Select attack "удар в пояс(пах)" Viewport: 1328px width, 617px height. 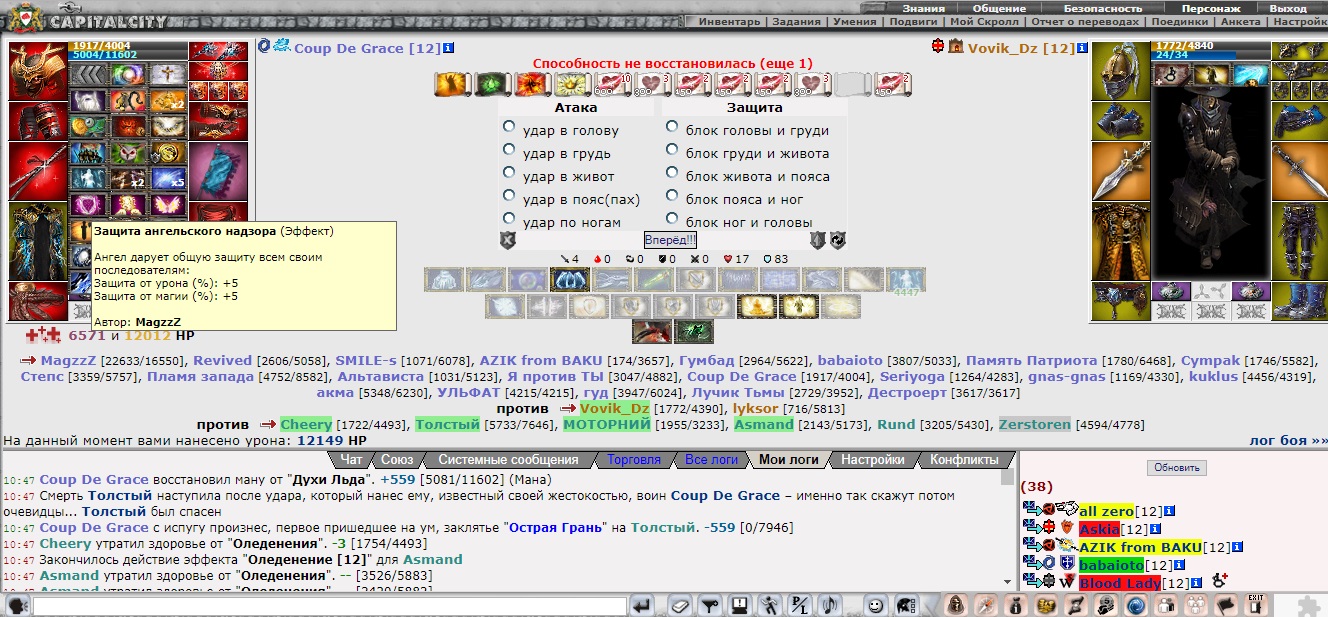tap(510, 196)
